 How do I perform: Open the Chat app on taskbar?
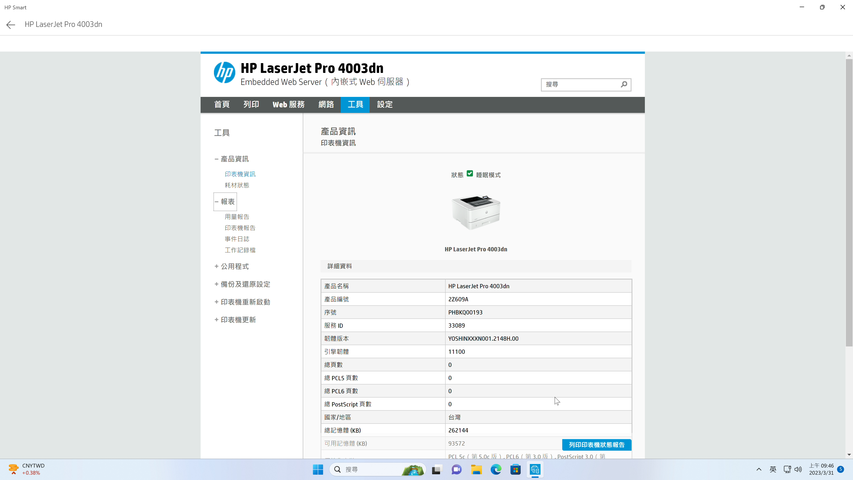coord(456,470)
